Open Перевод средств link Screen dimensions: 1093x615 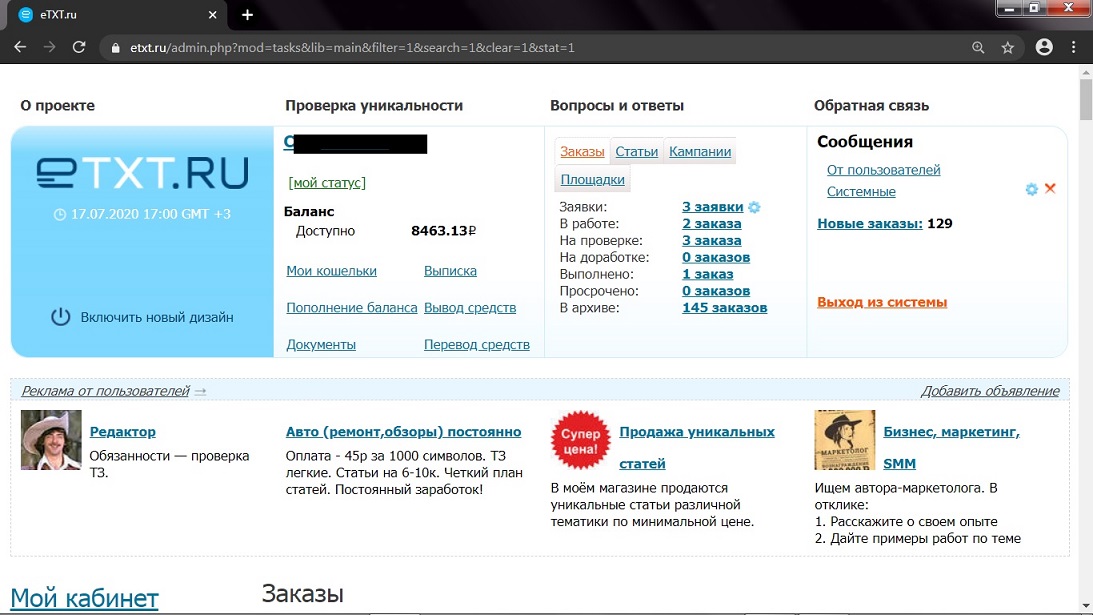point(477,344)
